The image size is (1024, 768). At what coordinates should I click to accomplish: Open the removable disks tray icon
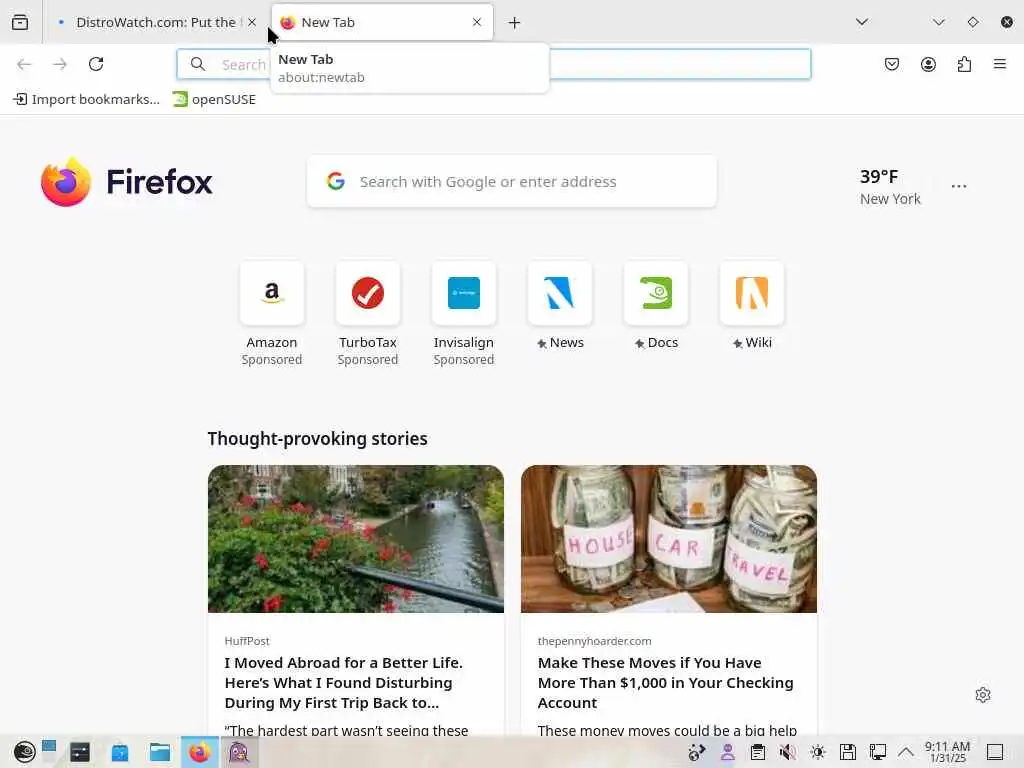tap(848, 752)
